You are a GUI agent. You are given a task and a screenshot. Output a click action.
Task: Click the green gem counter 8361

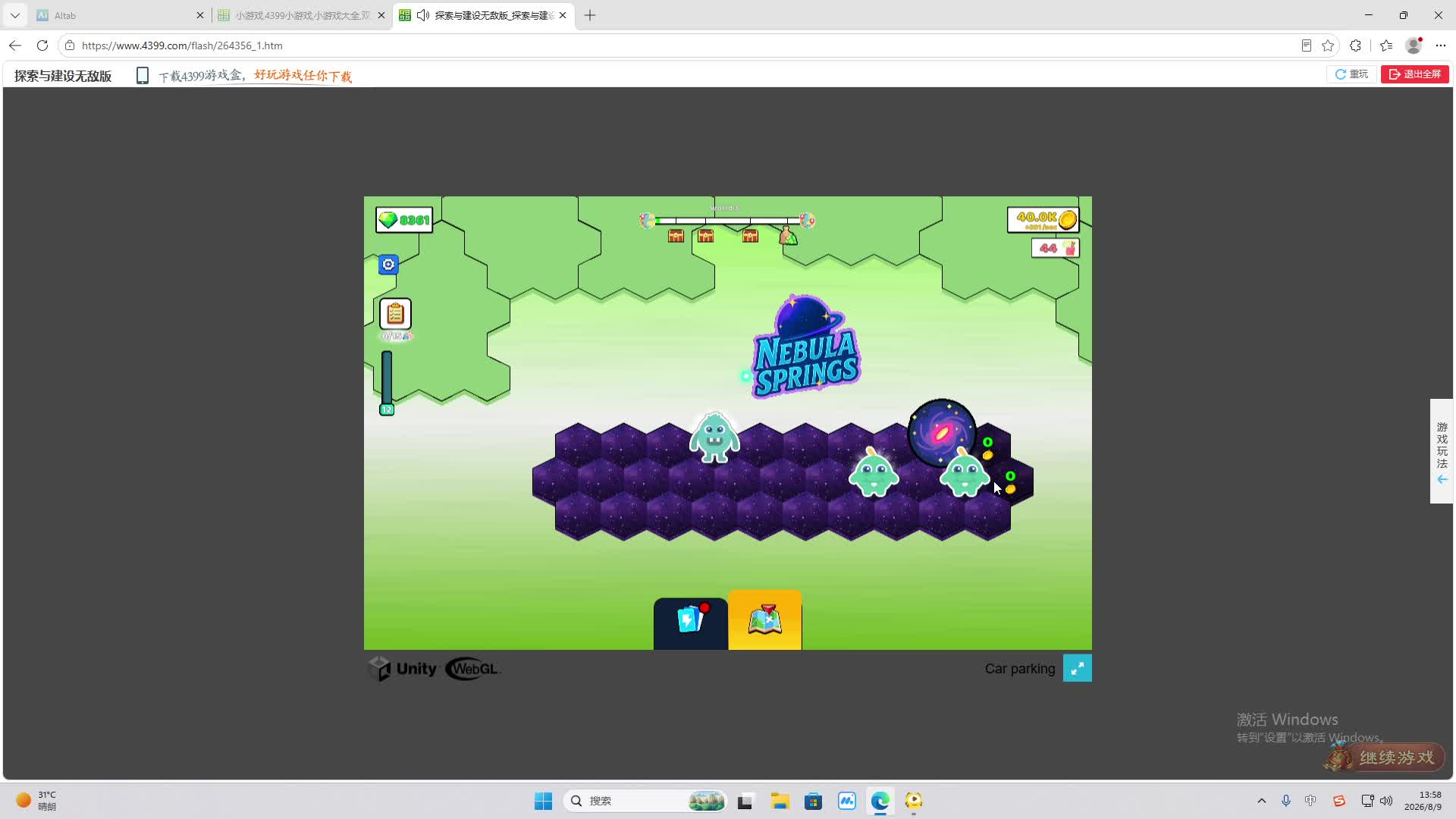404,220
